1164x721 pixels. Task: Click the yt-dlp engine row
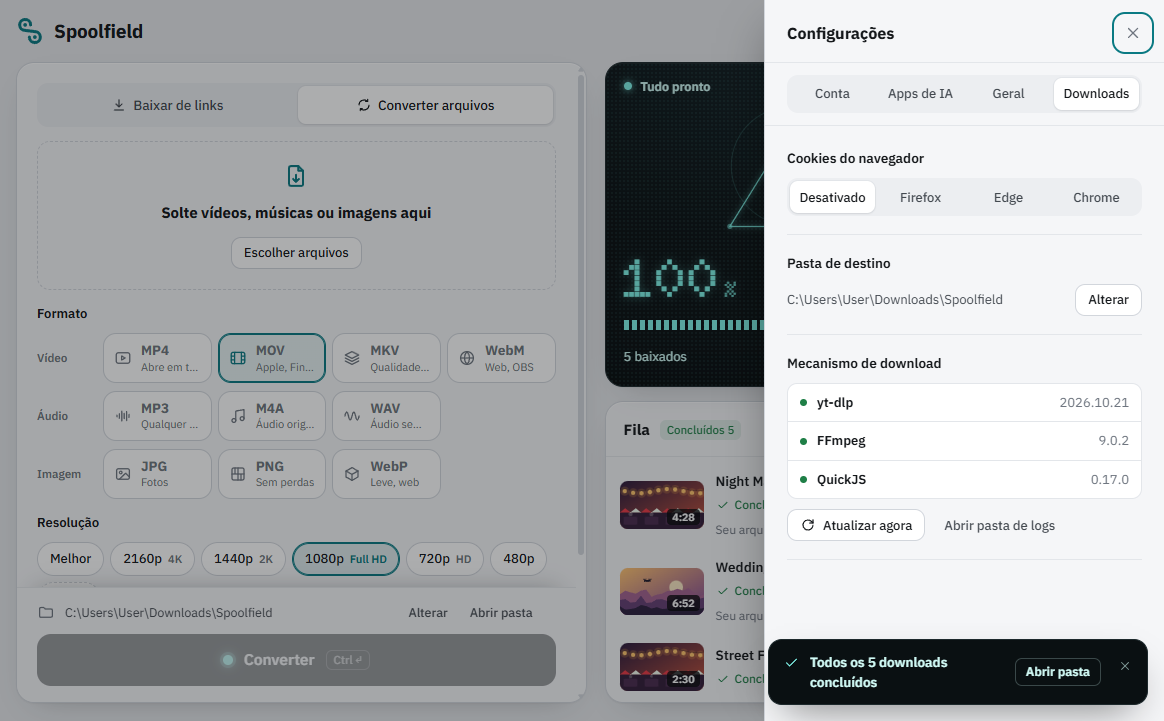point(964,402)
